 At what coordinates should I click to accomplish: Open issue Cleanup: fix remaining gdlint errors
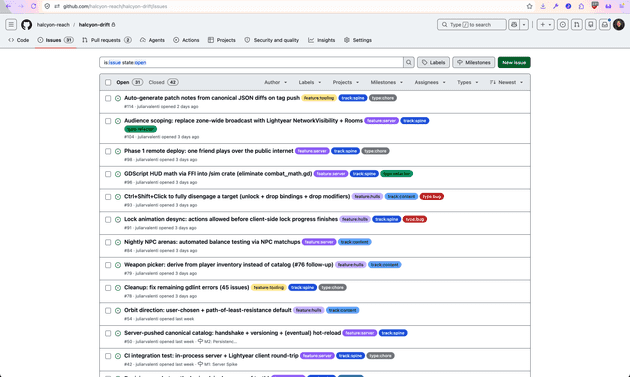pos(186,287)
